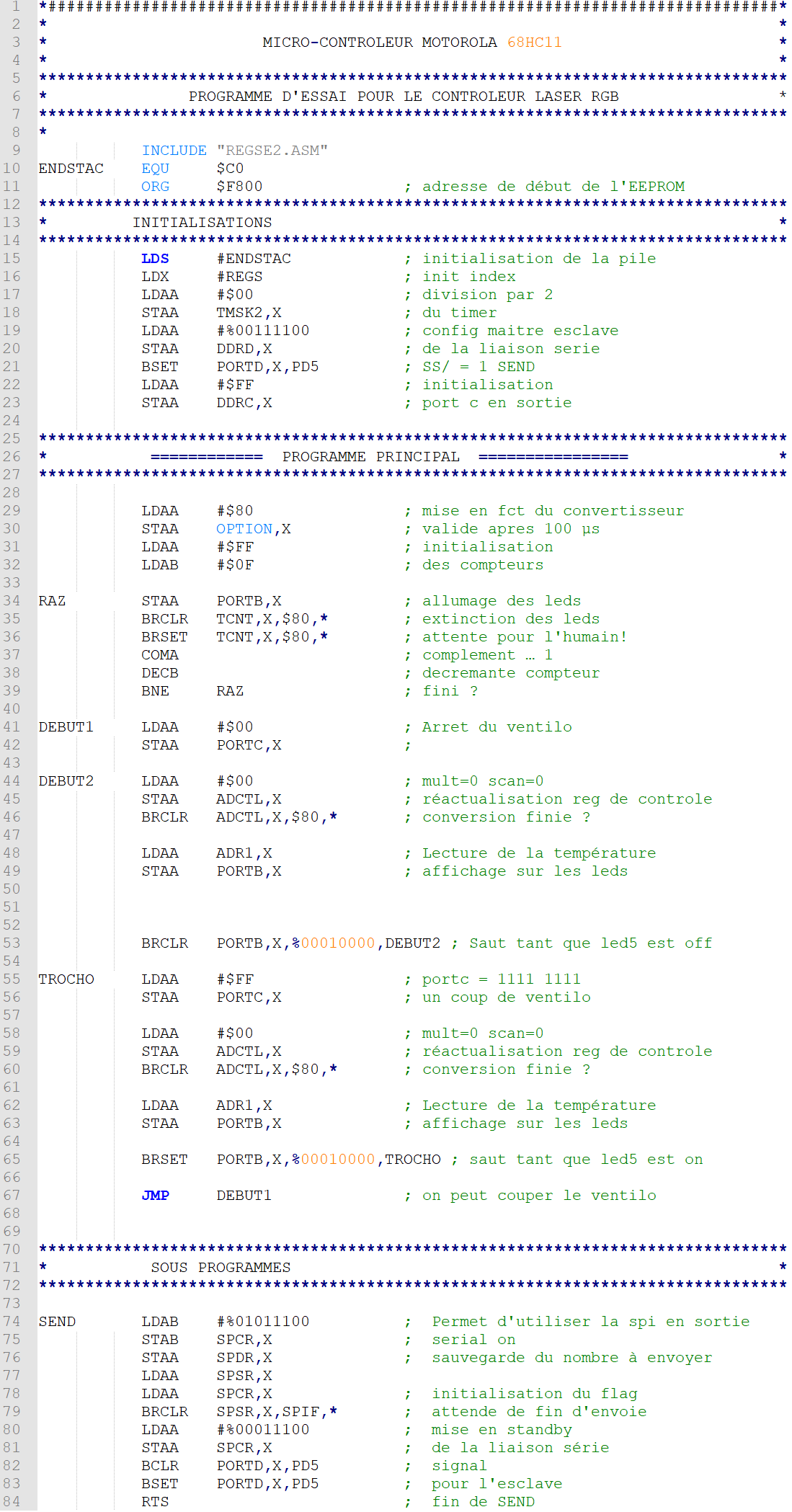Click the DECB instruction
Image resolution: width=792 pixels, height=1512 pixels.
(x=160, y=673)
